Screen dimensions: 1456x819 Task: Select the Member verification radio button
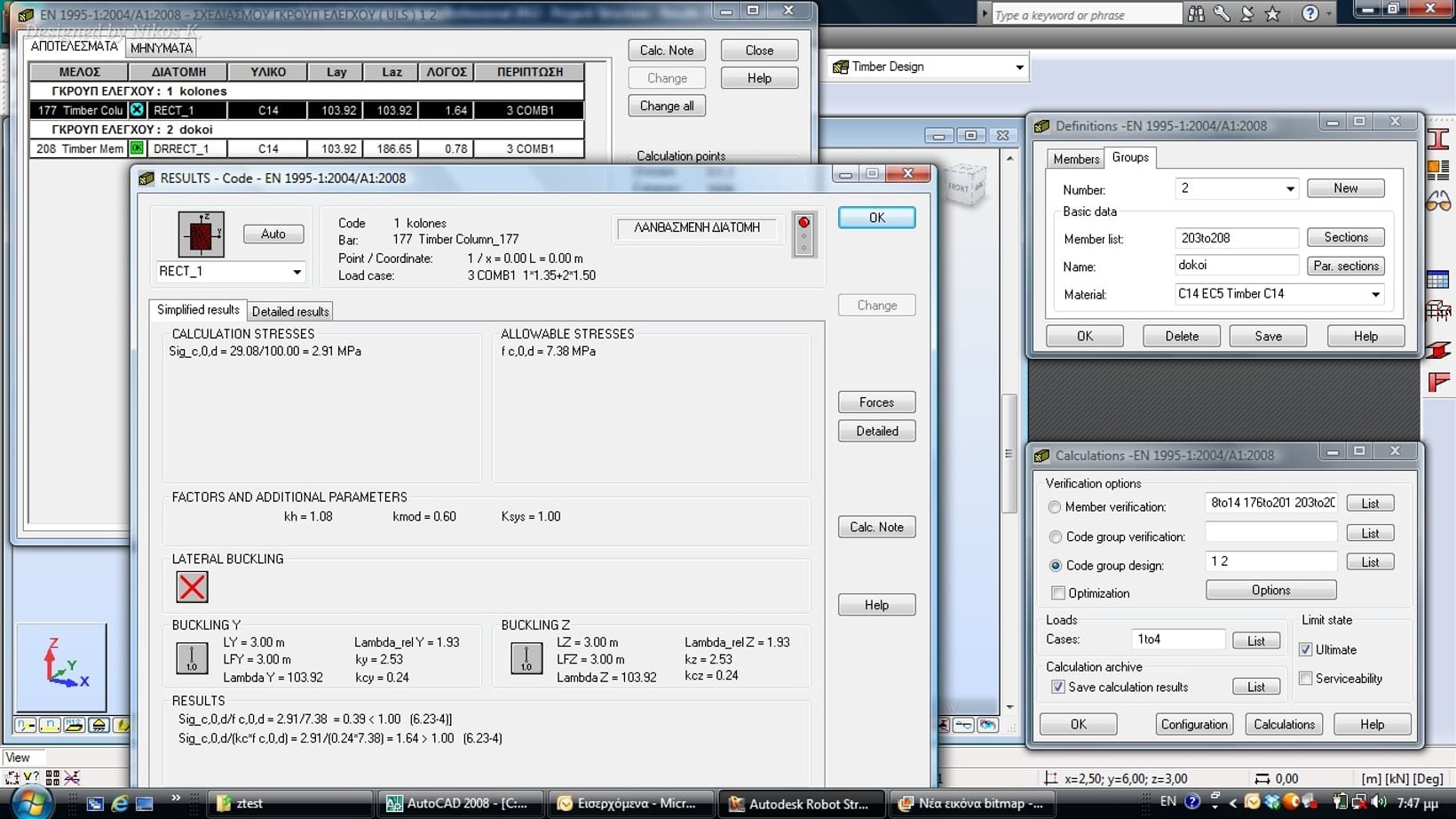pyautogui.click(x=1055, y=507)
